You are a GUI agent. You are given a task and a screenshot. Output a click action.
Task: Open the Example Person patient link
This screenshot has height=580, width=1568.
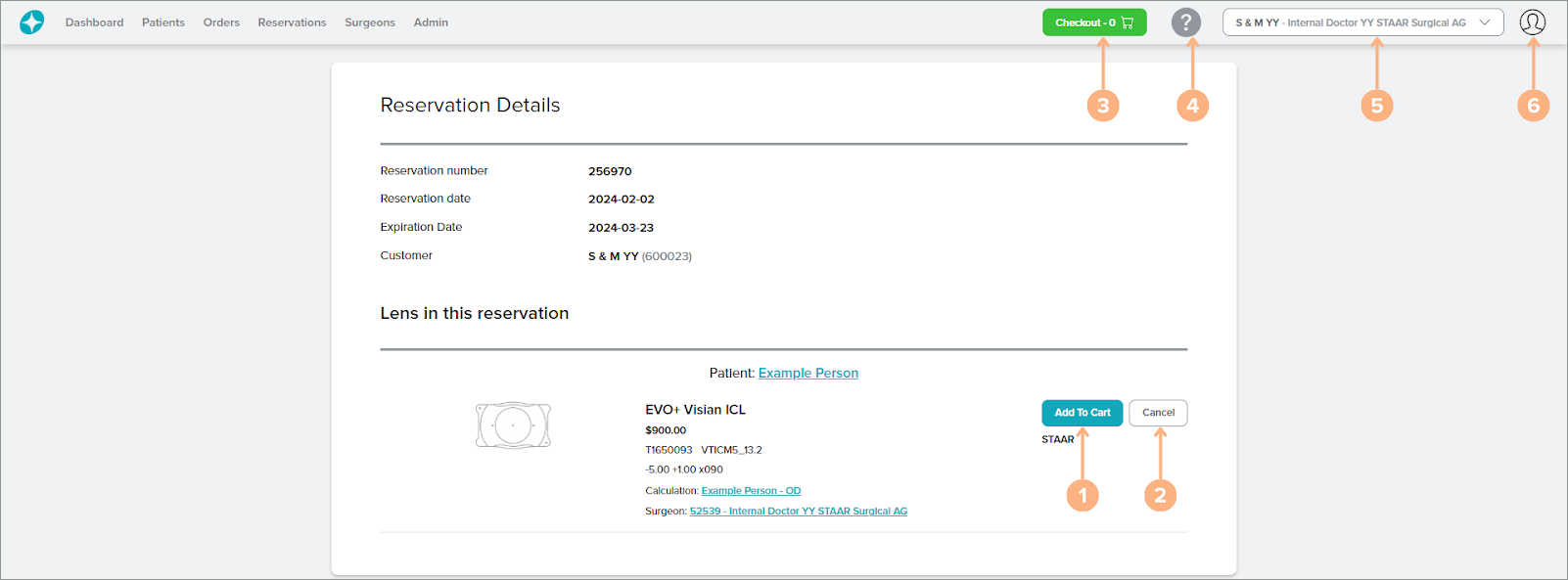pyautogui.click(x=807, y=373)
